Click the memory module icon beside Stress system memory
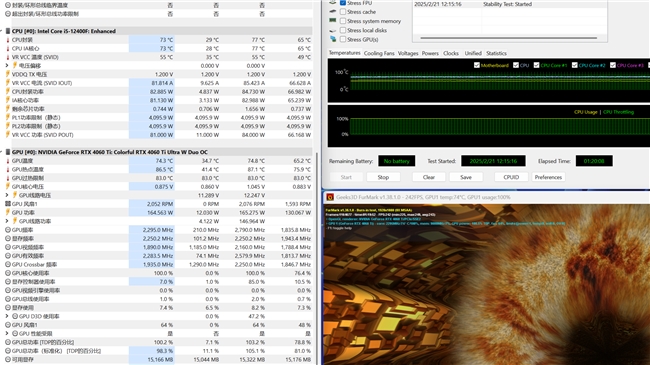This screenshot has height=365, width=650. click(332, 20)
